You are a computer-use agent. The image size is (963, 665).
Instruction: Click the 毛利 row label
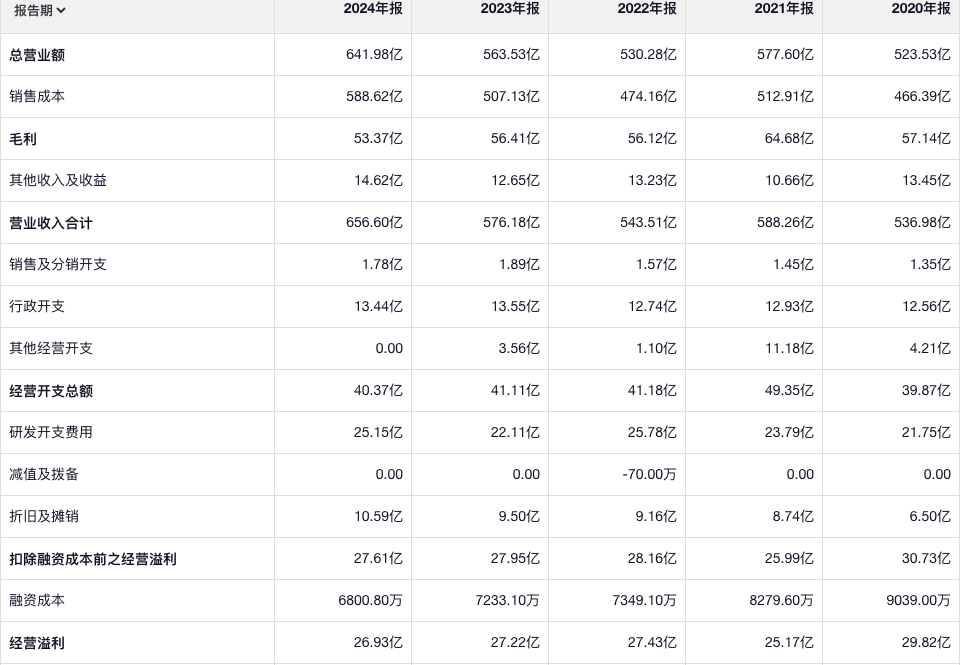point(23,139)
